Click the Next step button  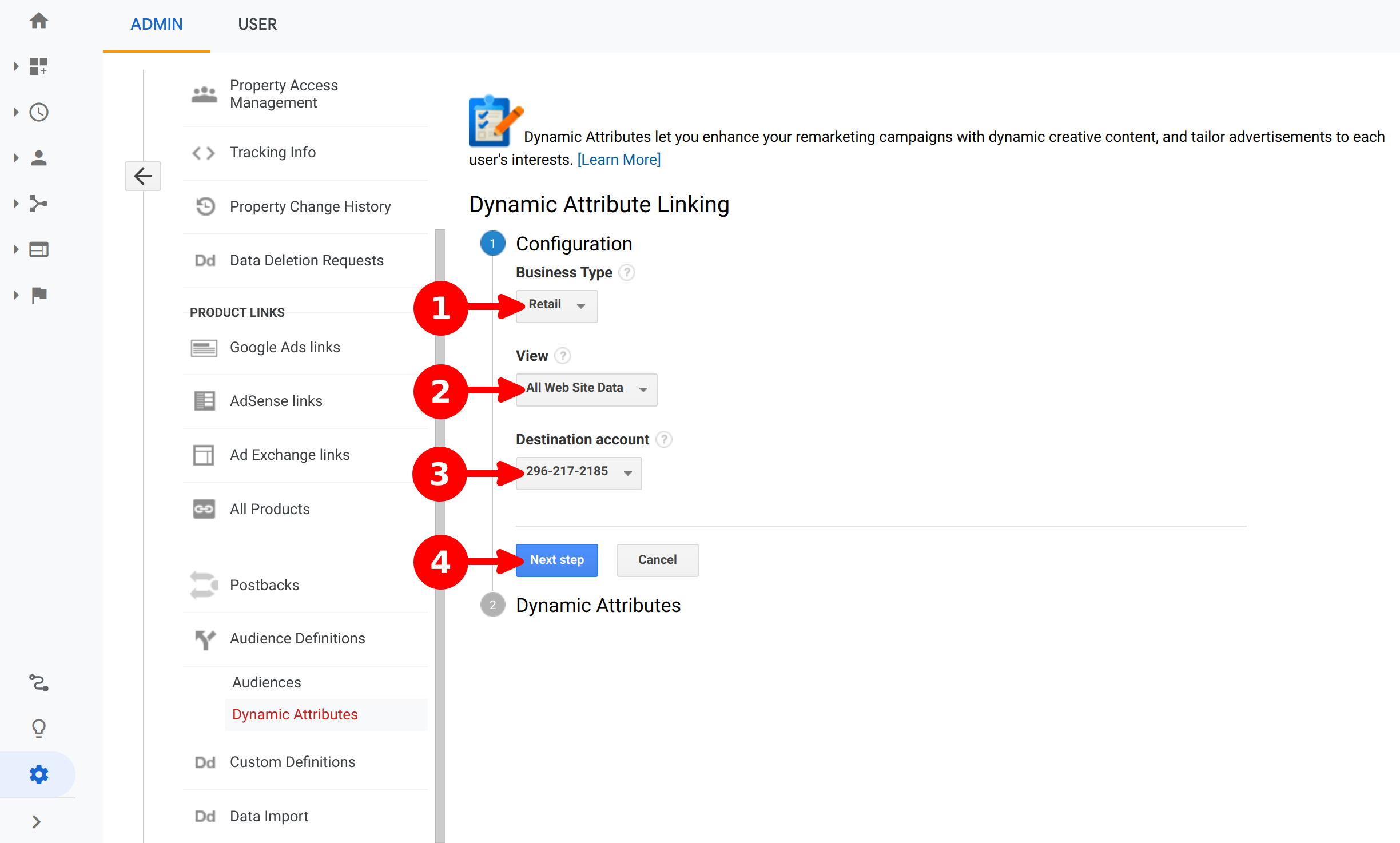(x=556, y=560)
